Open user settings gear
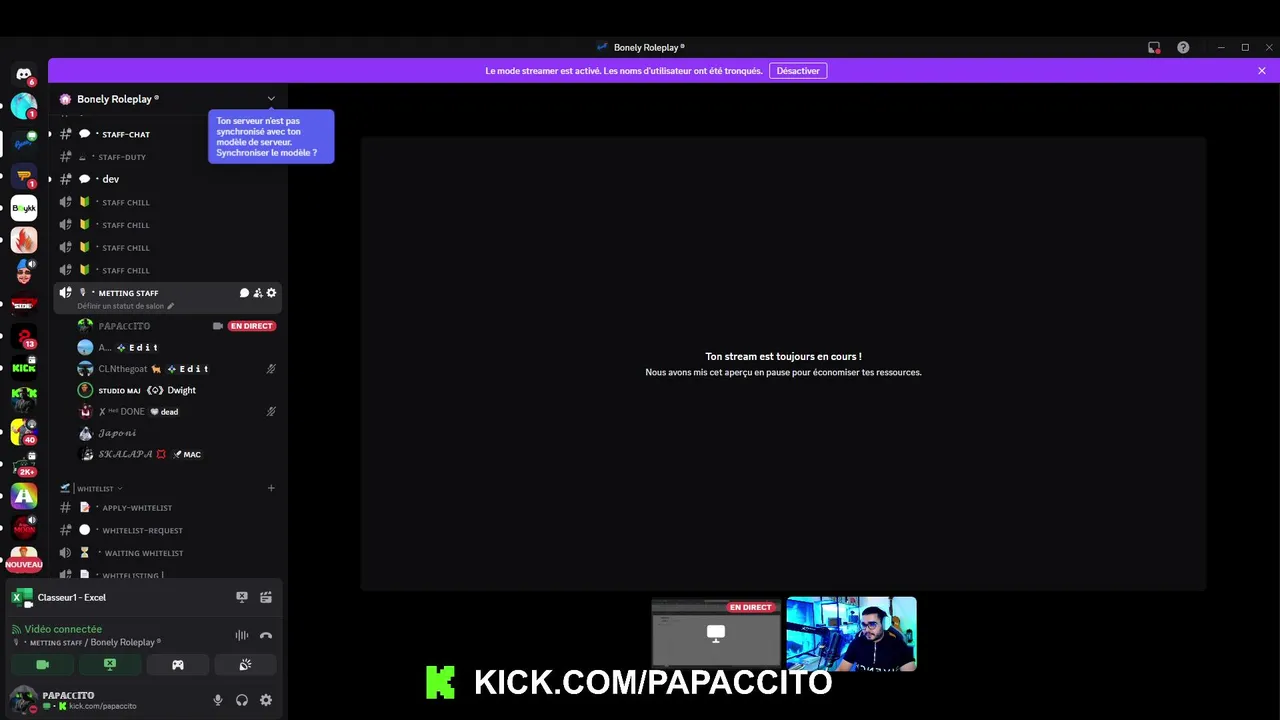The height and width of the screenshot is (720, 1280). point(266,700)
